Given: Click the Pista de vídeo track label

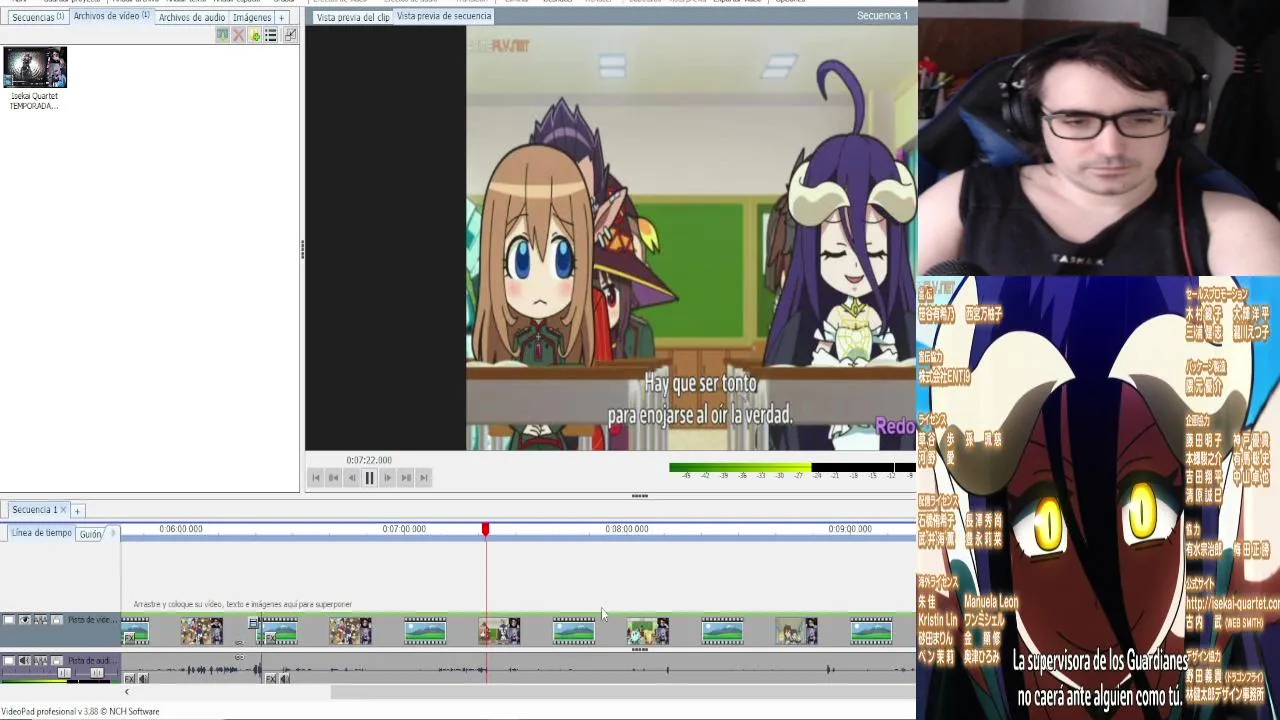Looking at the screenshot, I should coord(92,620).
